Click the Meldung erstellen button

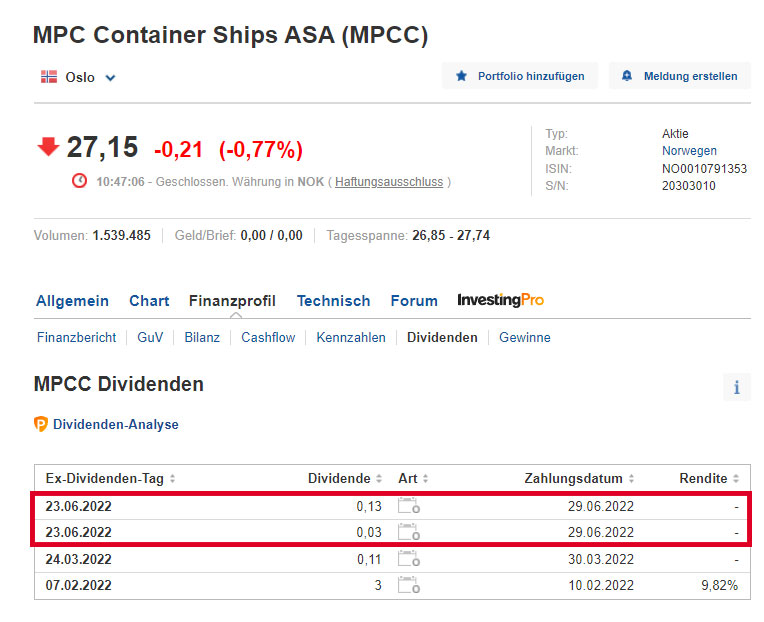(x=679, y=76)
